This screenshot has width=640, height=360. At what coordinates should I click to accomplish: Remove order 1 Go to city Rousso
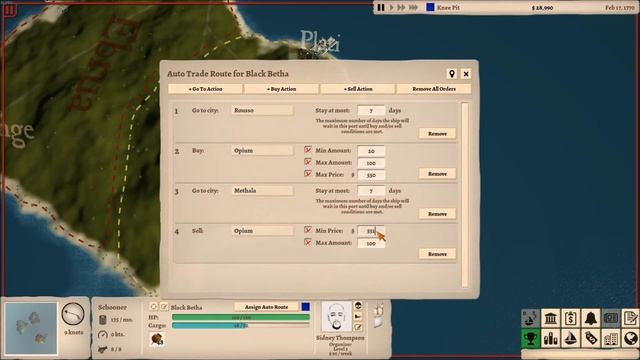(437, 133)
